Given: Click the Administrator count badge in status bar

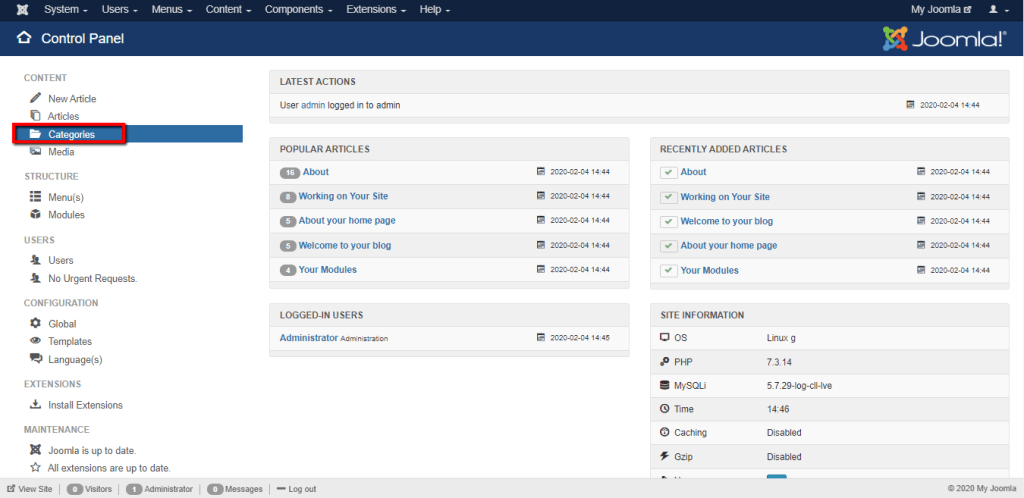Looking at the screenshot, I should tap(134, 489).
